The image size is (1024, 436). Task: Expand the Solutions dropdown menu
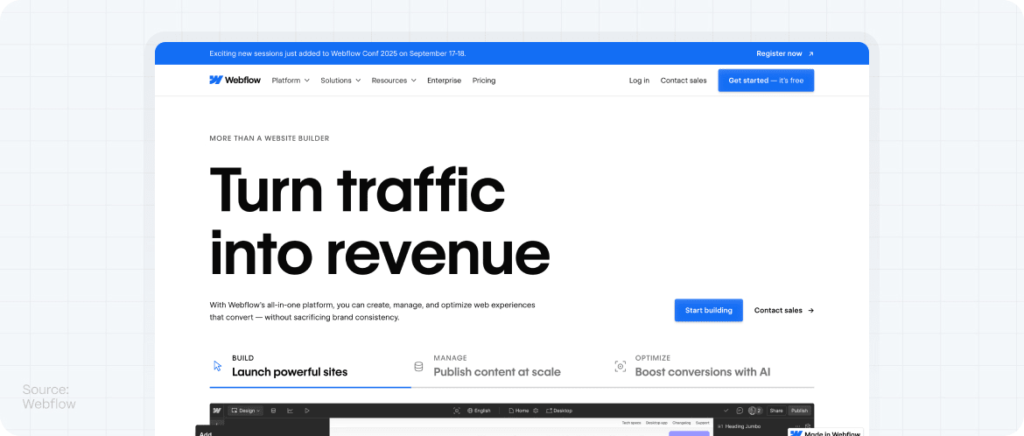(x=340, y=80)
